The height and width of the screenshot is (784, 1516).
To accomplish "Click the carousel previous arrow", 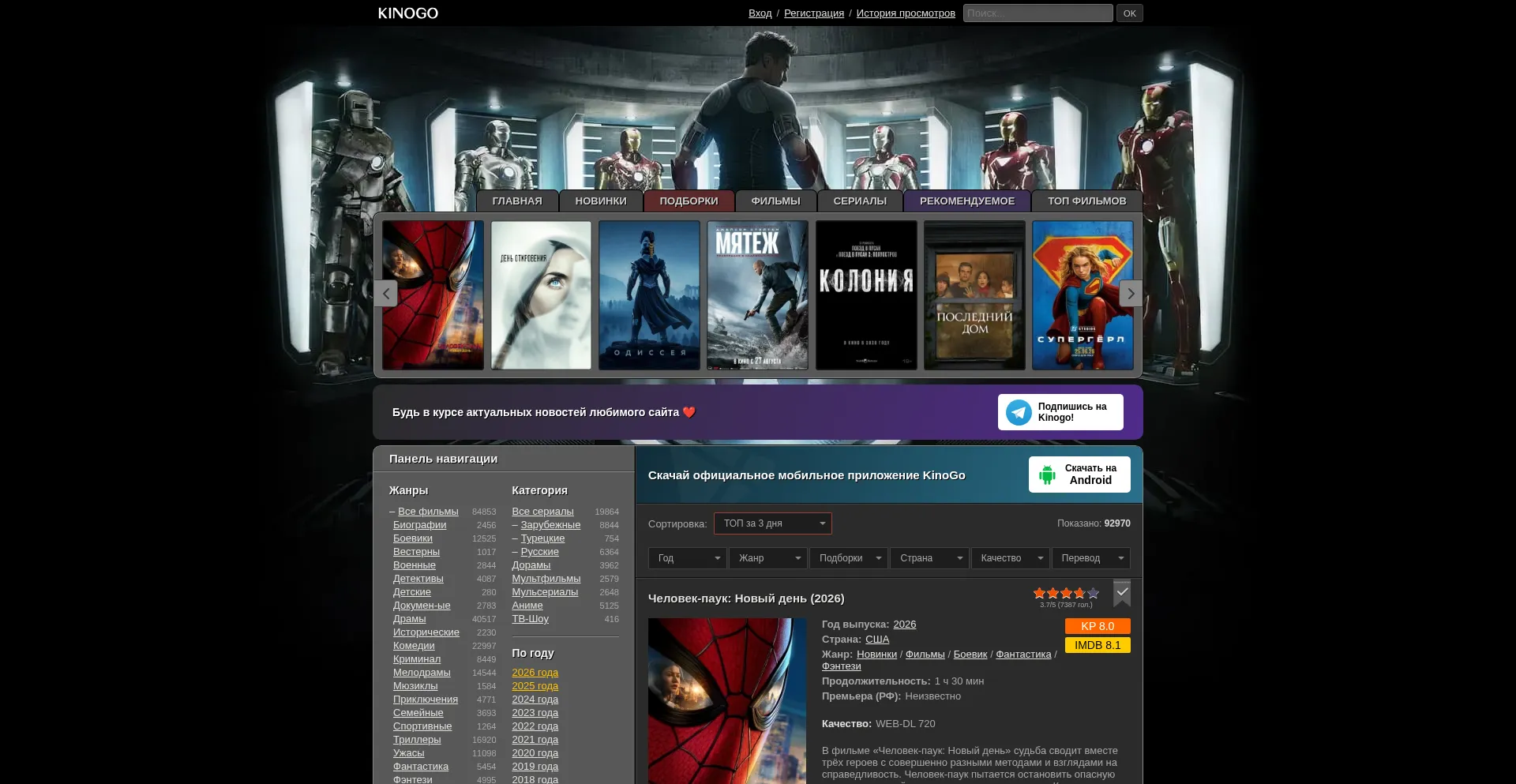I will [385, 294].
